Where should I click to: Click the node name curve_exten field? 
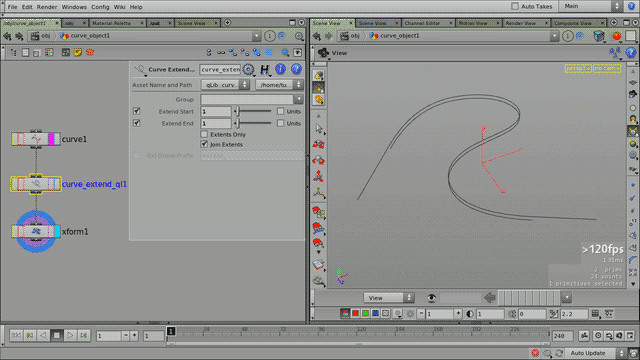[x=220, y=69]
